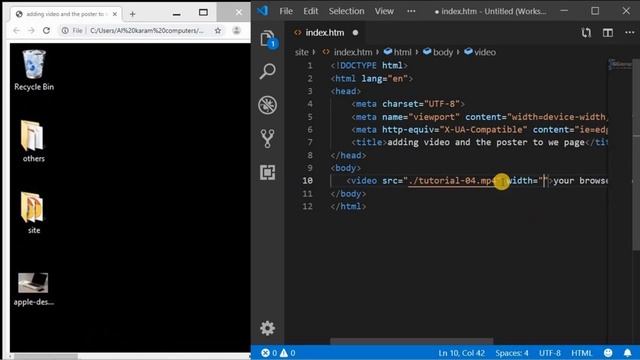Viewport: 640px width, 360px height.
Task: Click the editor minimap
Action: coord(620,64)
